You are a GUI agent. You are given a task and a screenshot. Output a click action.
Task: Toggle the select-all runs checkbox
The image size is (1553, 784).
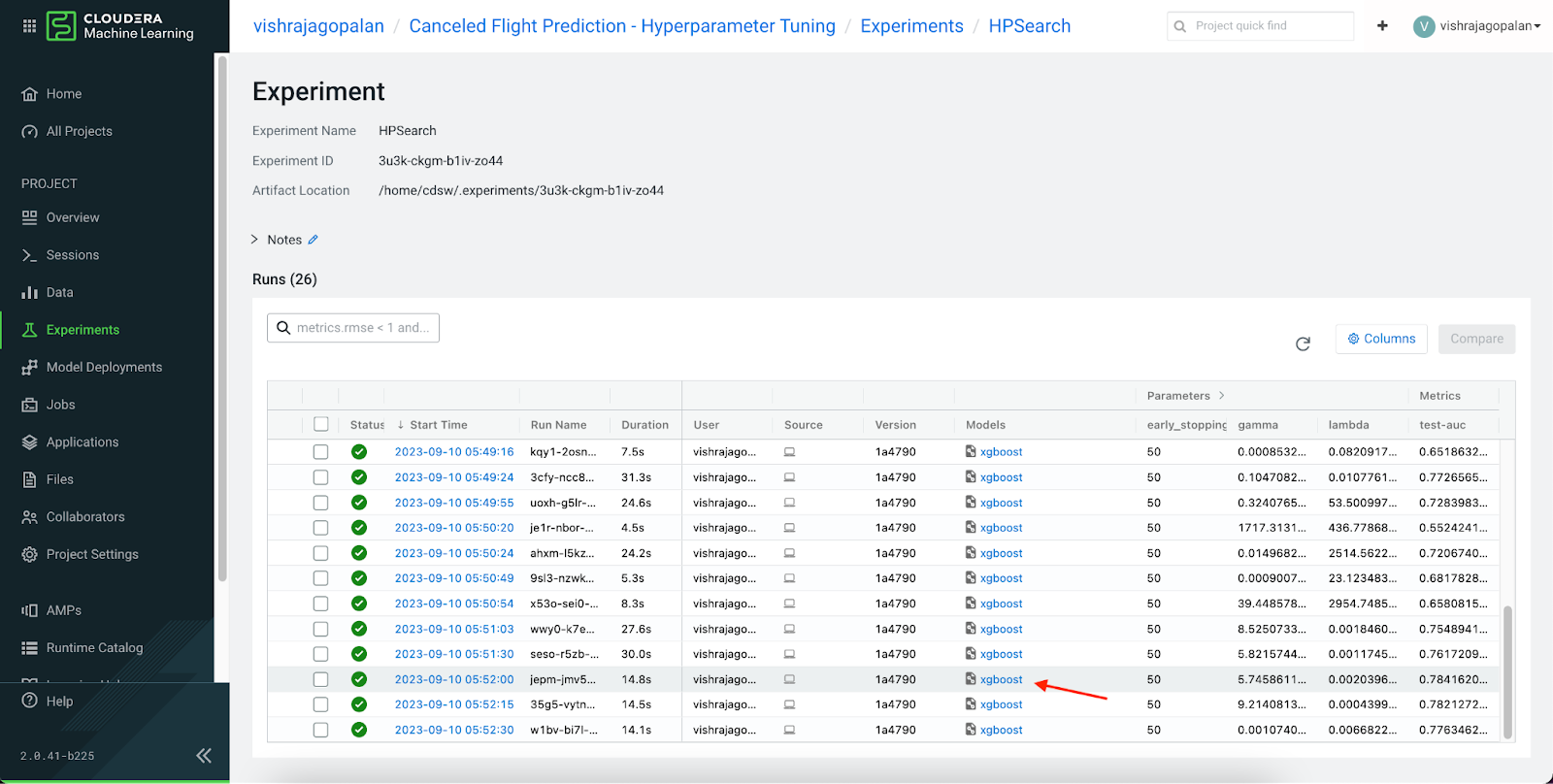pyautogui.click(x=321, y=424)
